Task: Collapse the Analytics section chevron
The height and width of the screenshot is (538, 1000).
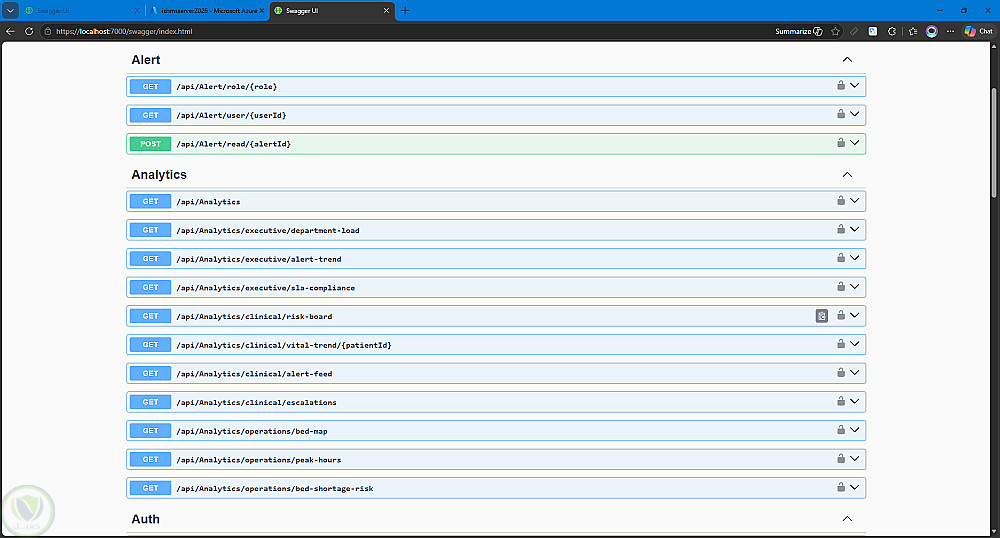Action: coord(847,174)
